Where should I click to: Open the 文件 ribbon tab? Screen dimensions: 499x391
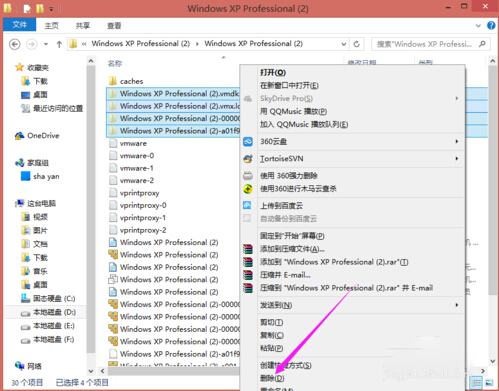[x=20, y=25]
